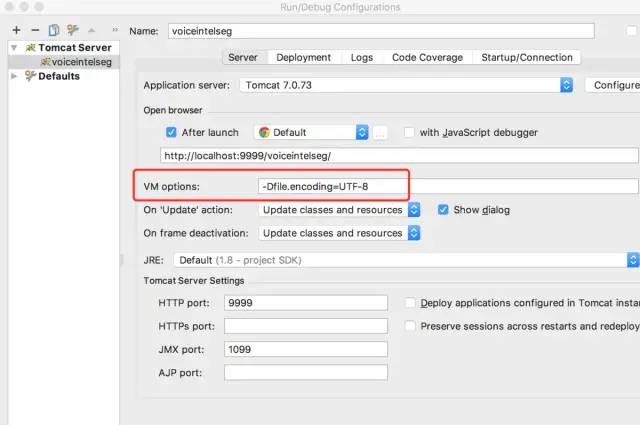Enable with JavaScript debugger checkbox
Image resolution: width=640 pixels, height=425 pixels.
point(409,132)
